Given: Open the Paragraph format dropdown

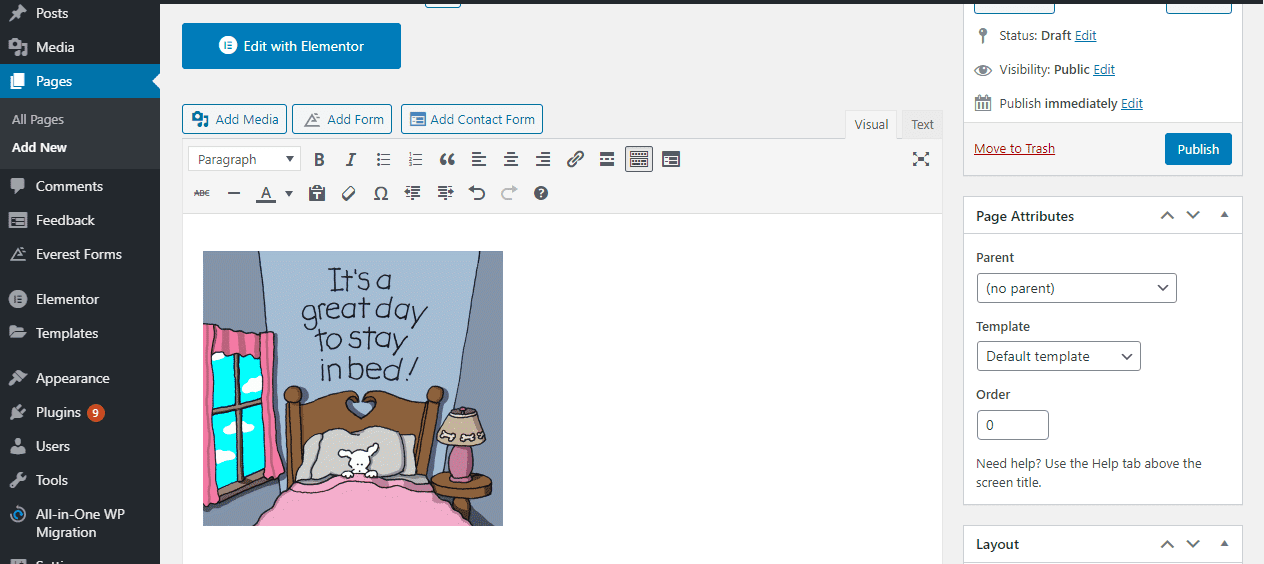Looking at the screenshot, I should (x=245, y=159).
